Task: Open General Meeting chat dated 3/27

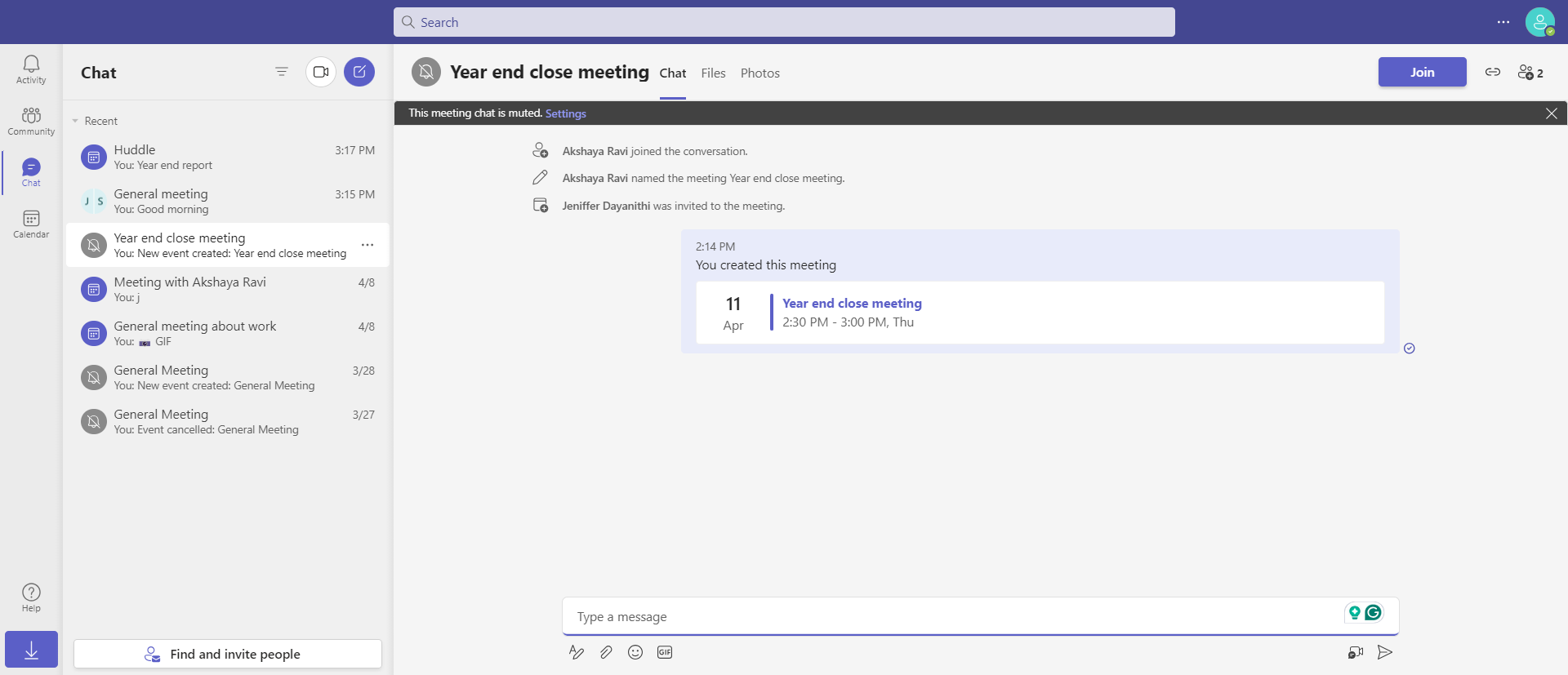Action: pos(228,421)
